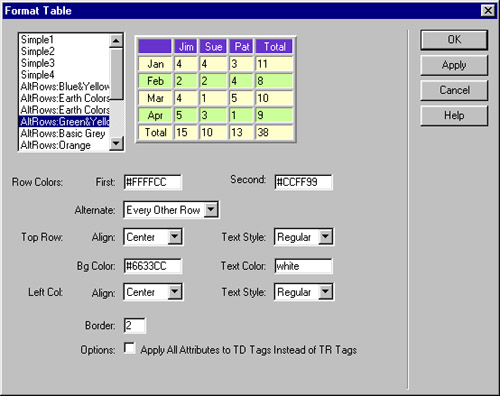
Task: Click the Feb row label in preview
Action: point(155,81)
